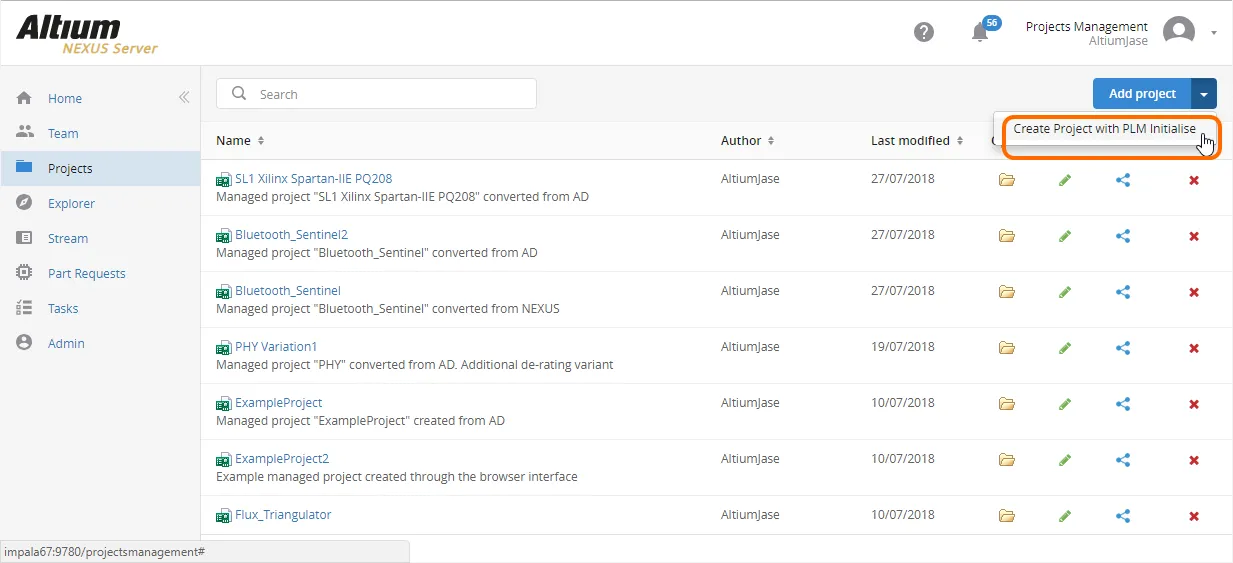Screen dimensions: 1233x563
Task: Open the Stream page
Action: click(x=68, y=238)
